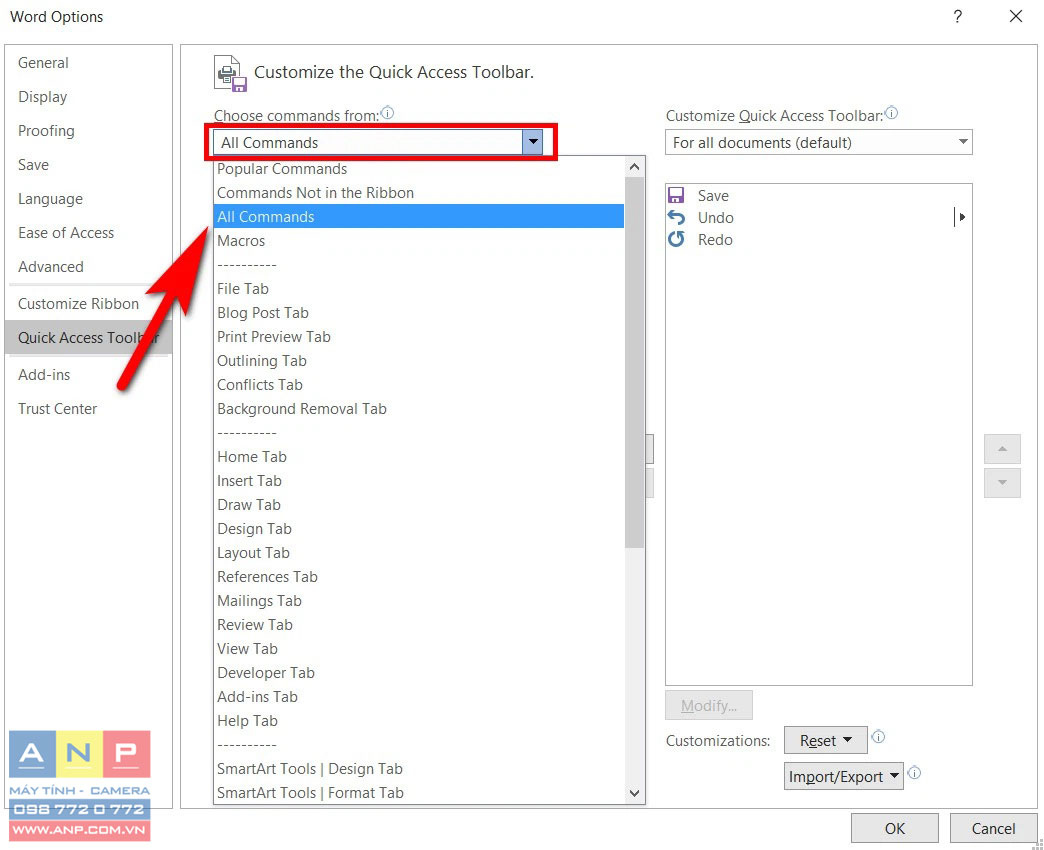Select Review Tab option
This screenshot has height=850, width=1044.
[x=419, y=624]
